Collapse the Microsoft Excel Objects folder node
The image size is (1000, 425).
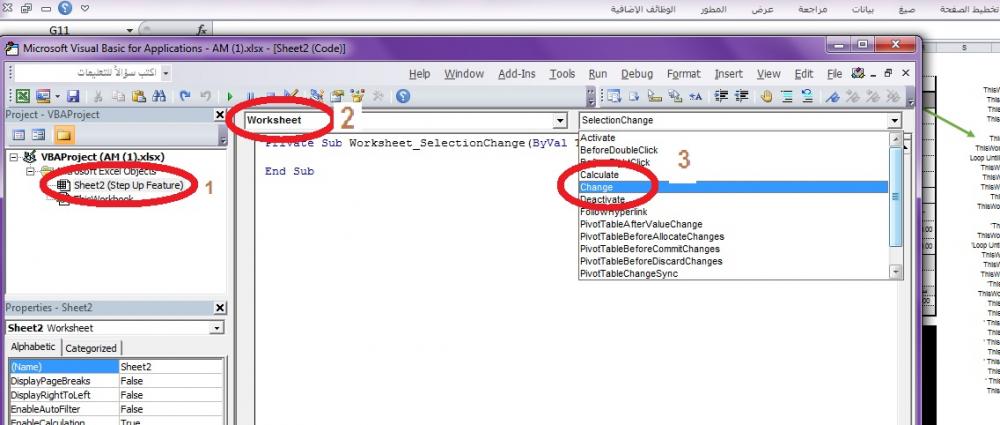point(29,171)
